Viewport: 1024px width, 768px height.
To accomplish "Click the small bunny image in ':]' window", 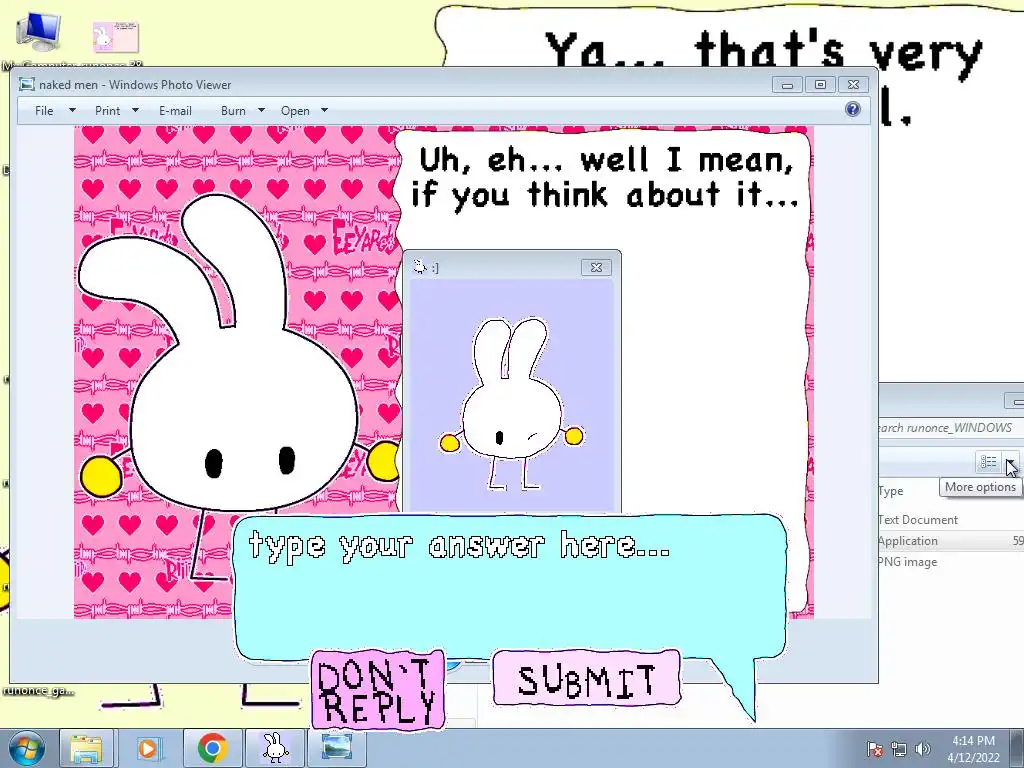I will coord(511,404).
